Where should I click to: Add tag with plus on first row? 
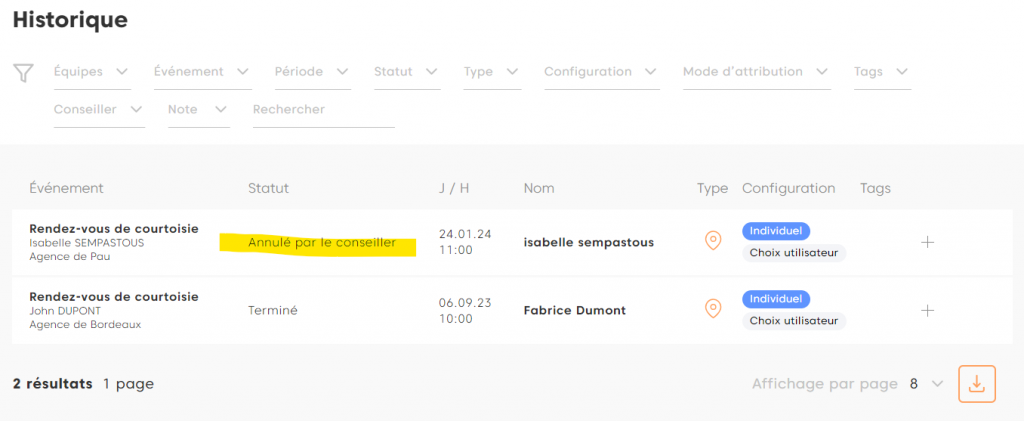point(927,242)
